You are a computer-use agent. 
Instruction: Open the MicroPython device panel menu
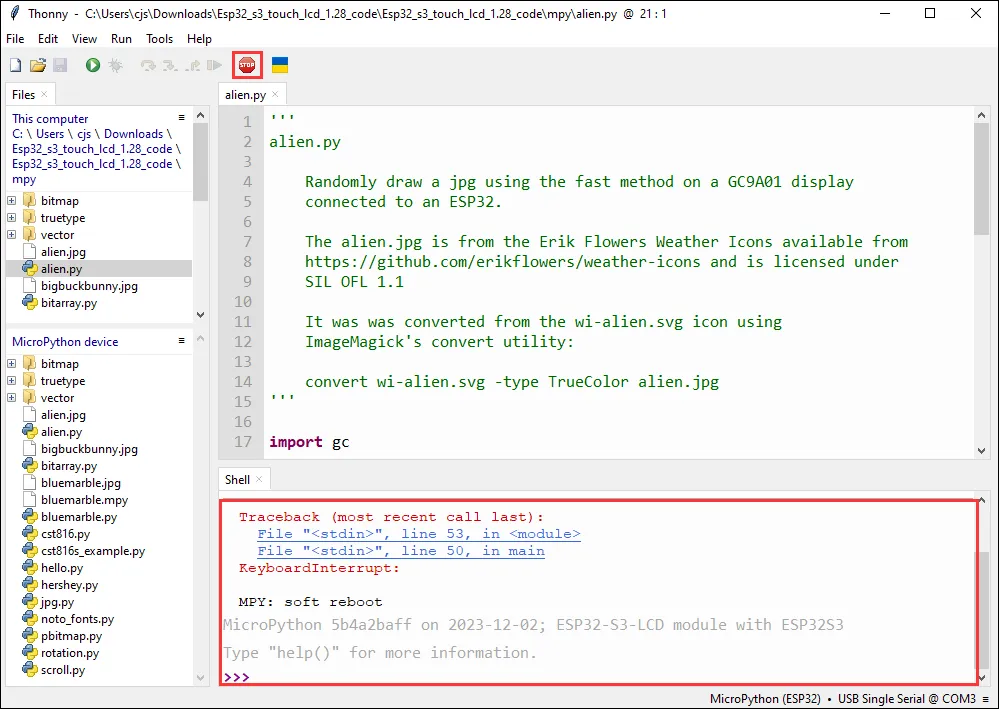click(181, 341)
